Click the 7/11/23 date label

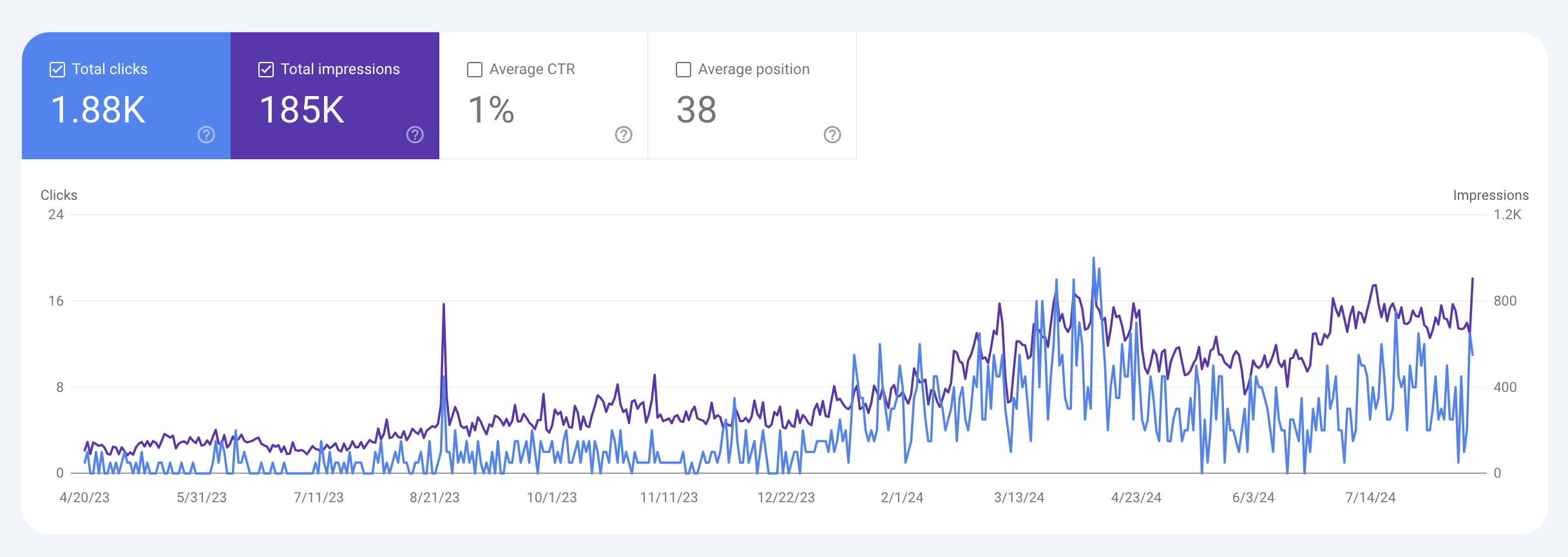tap(319, 498)
